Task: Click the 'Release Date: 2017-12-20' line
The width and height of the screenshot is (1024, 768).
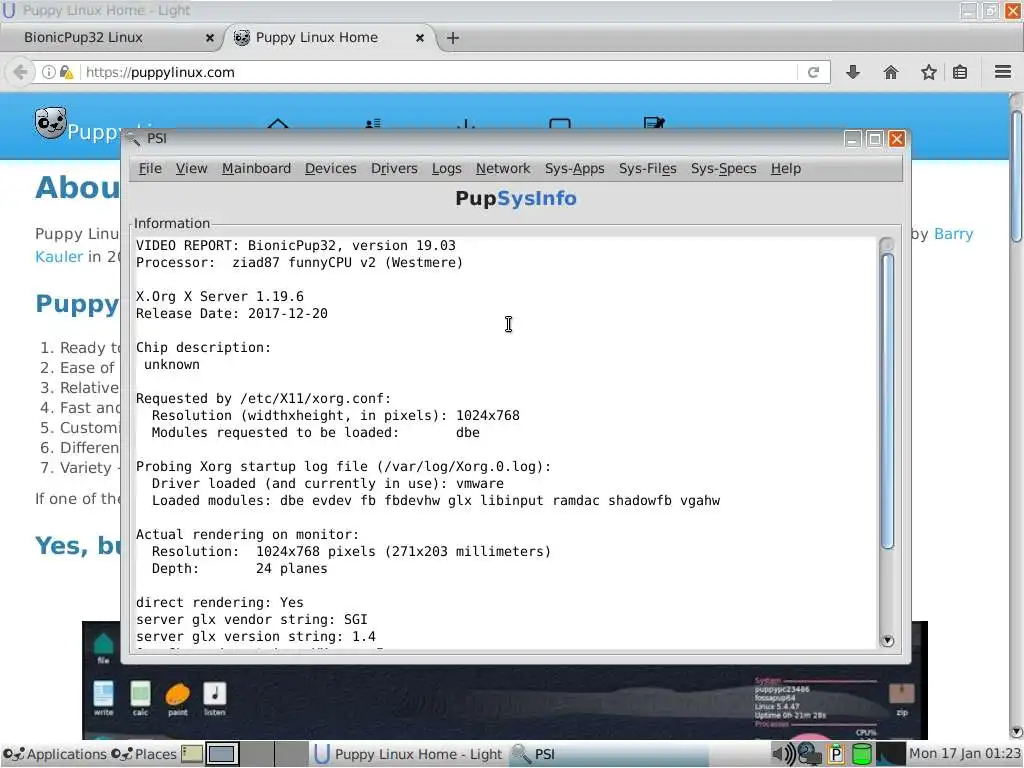Action: [232, 313]
